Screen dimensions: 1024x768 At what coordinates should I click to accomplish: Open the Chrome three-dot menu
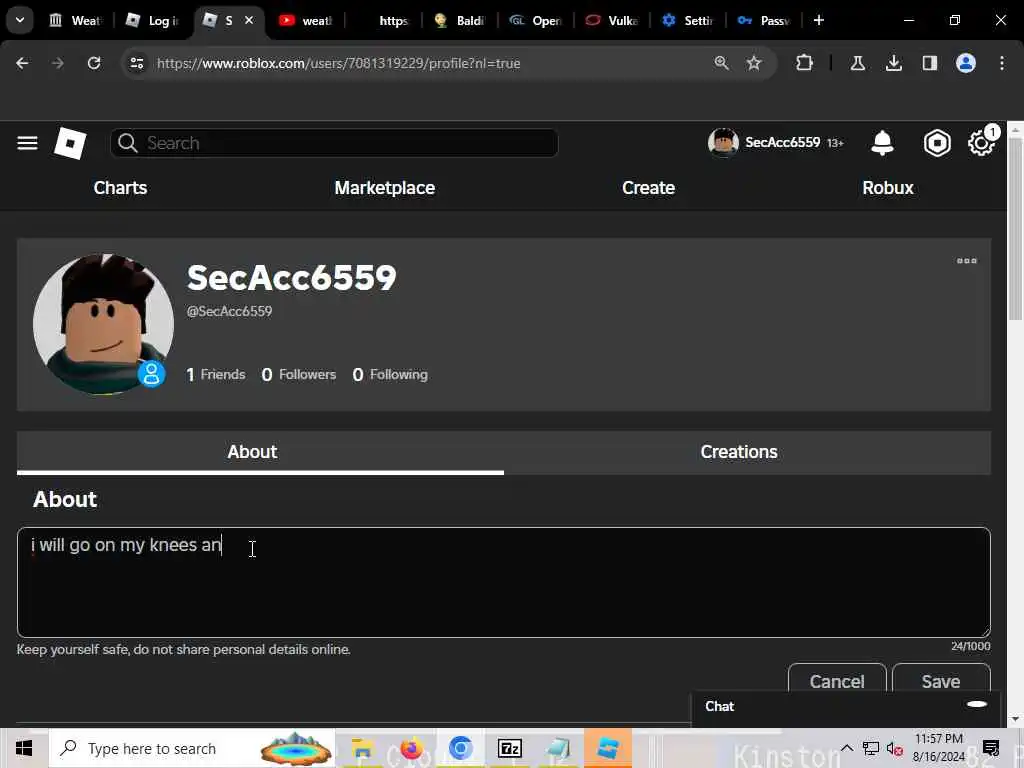tap(1002, 63)
